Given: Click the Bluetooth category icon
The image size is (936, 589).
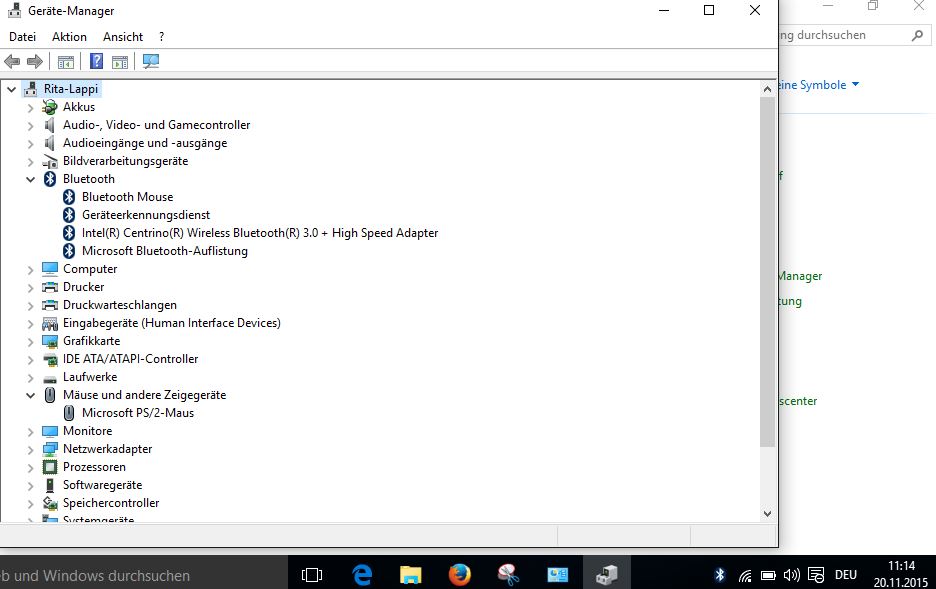Looking at the screenshot, I should click(x=50, y=179).
